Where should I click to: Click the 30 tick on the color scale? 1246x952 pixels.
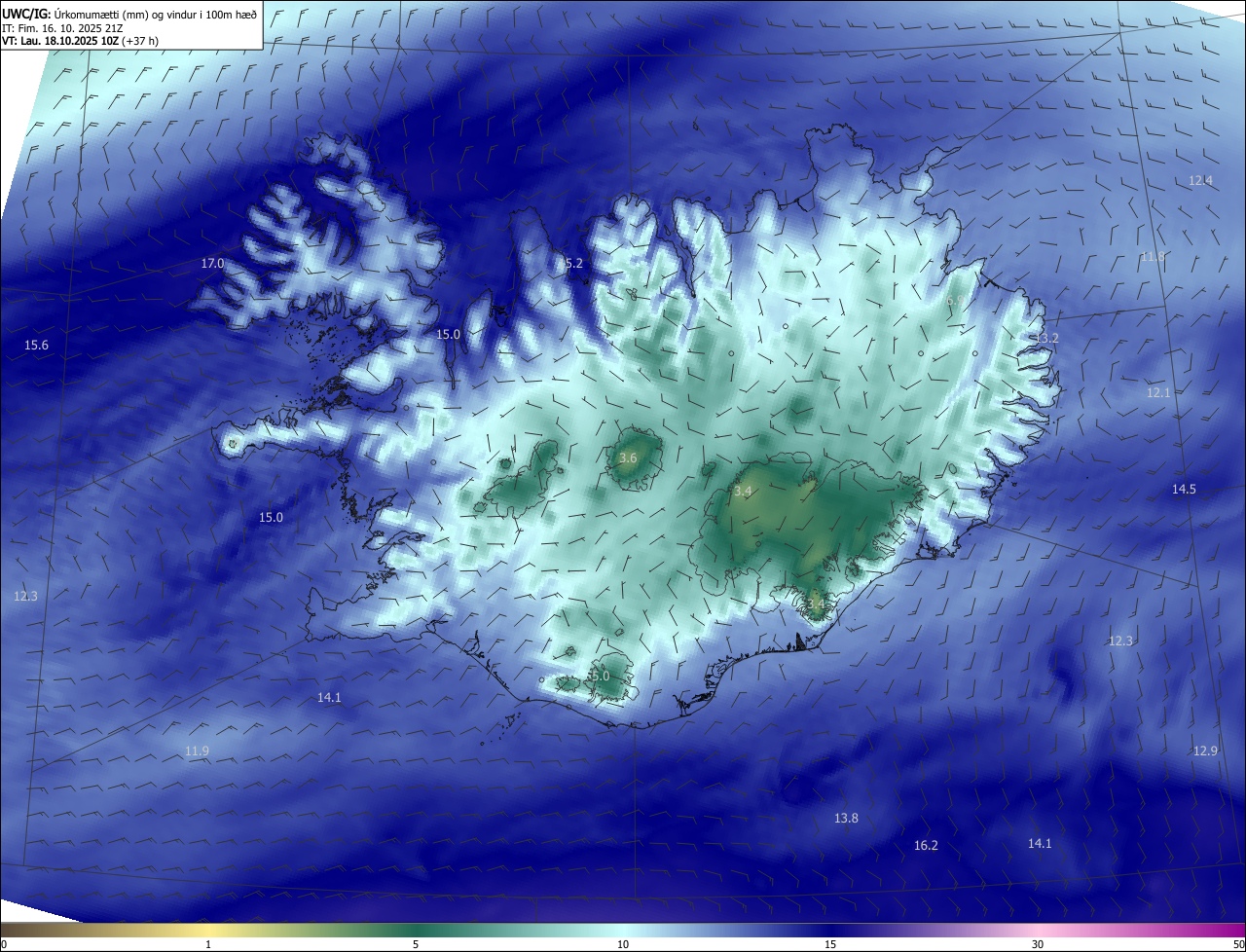click(1038, 944)
